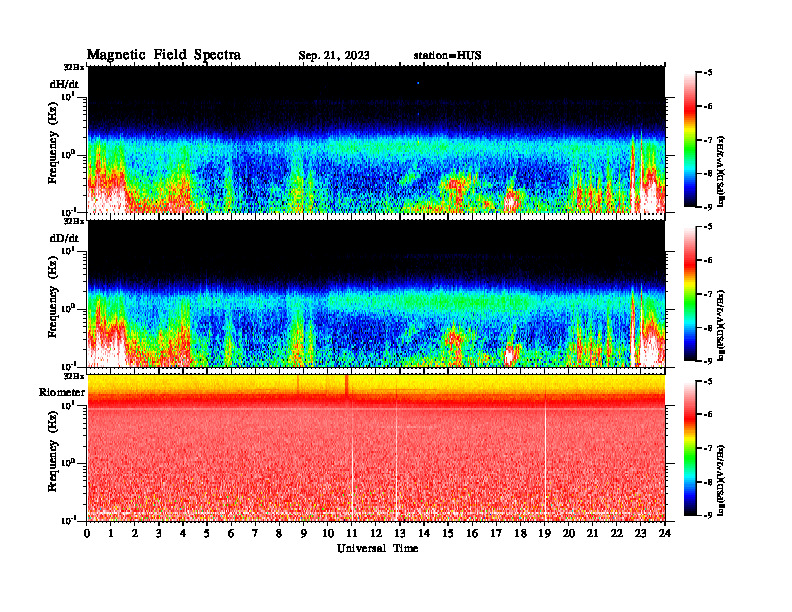Viewport: 792px width, 612px height.
Task: Click the hour 10 tick label on time axis
Action: click(328, 533)
